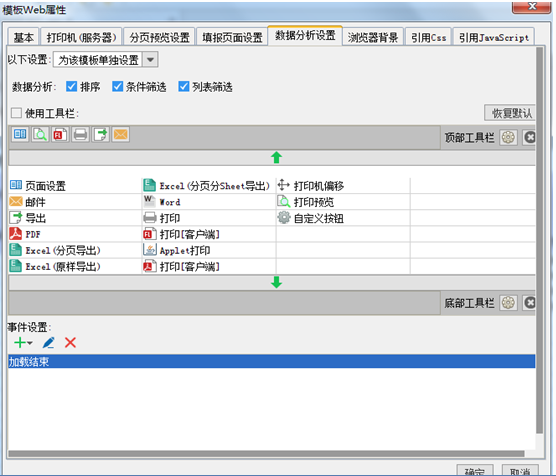Click the 恢复默认 button
This screenshot has width=556, height=476.
coord(510,113)
